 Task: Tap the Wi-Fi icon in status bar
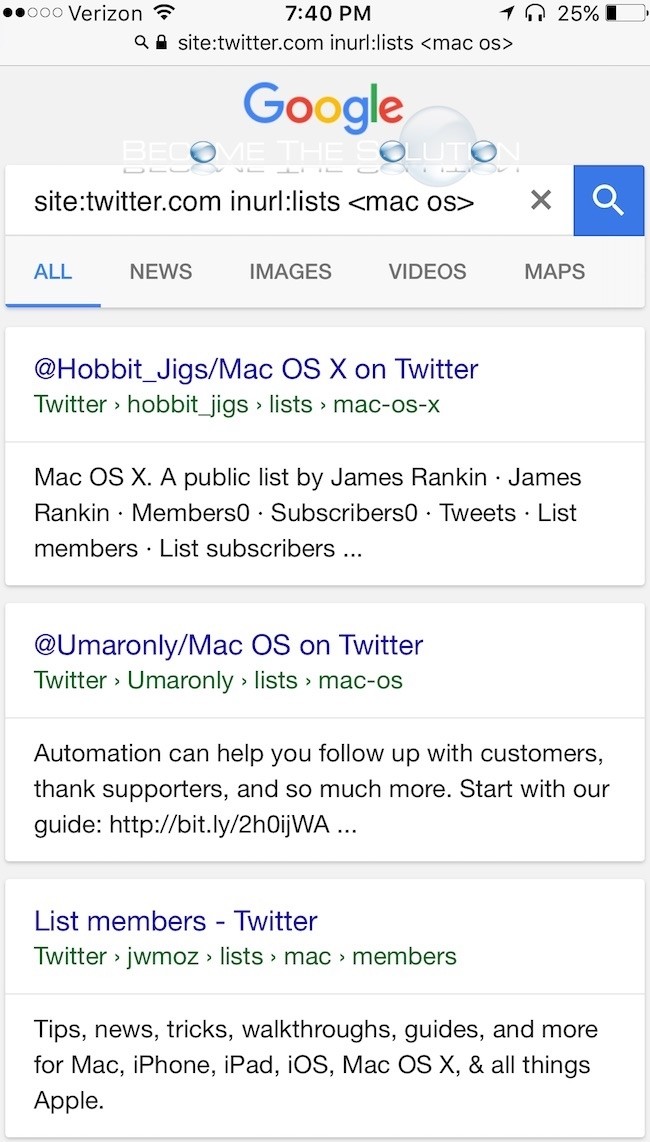[165, 13]
